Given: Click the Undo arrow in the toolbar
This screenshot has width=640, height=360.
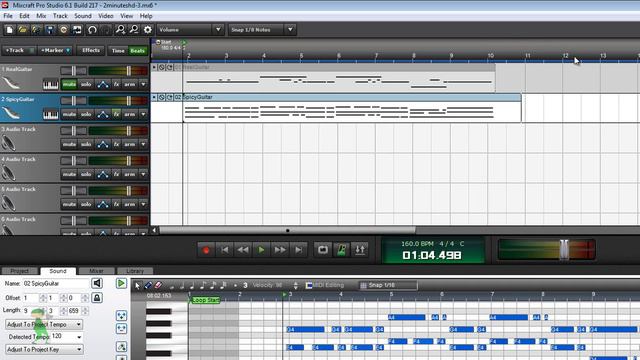Looking at the screenshot, I should 92,30.
